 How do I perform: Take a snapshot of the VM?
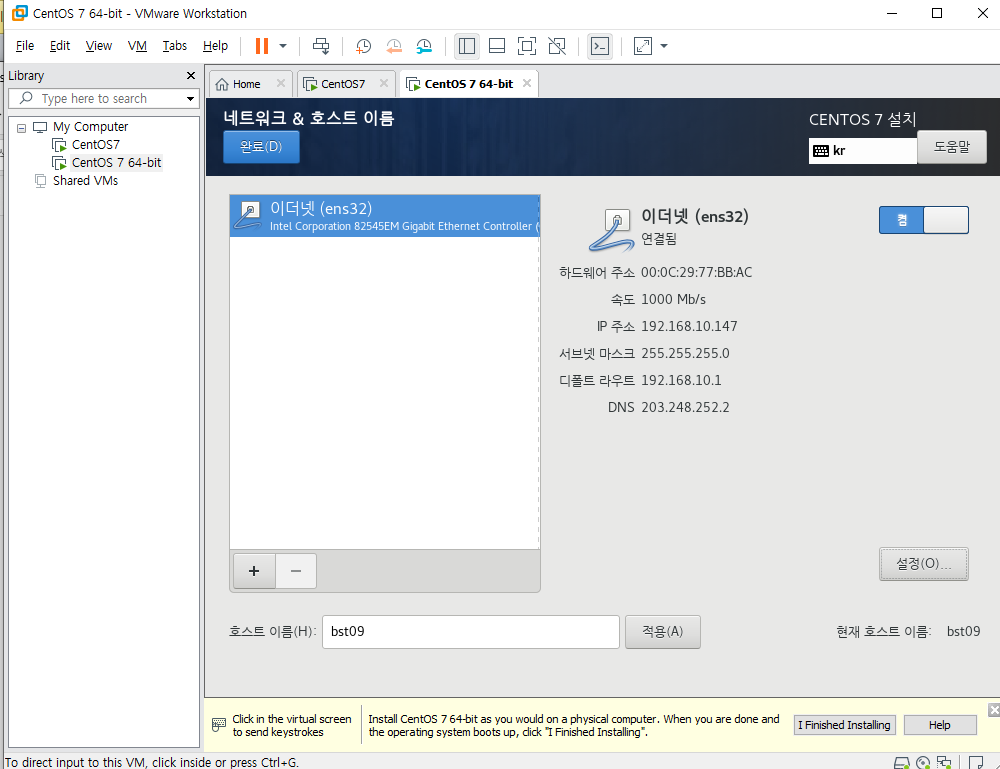363,46
